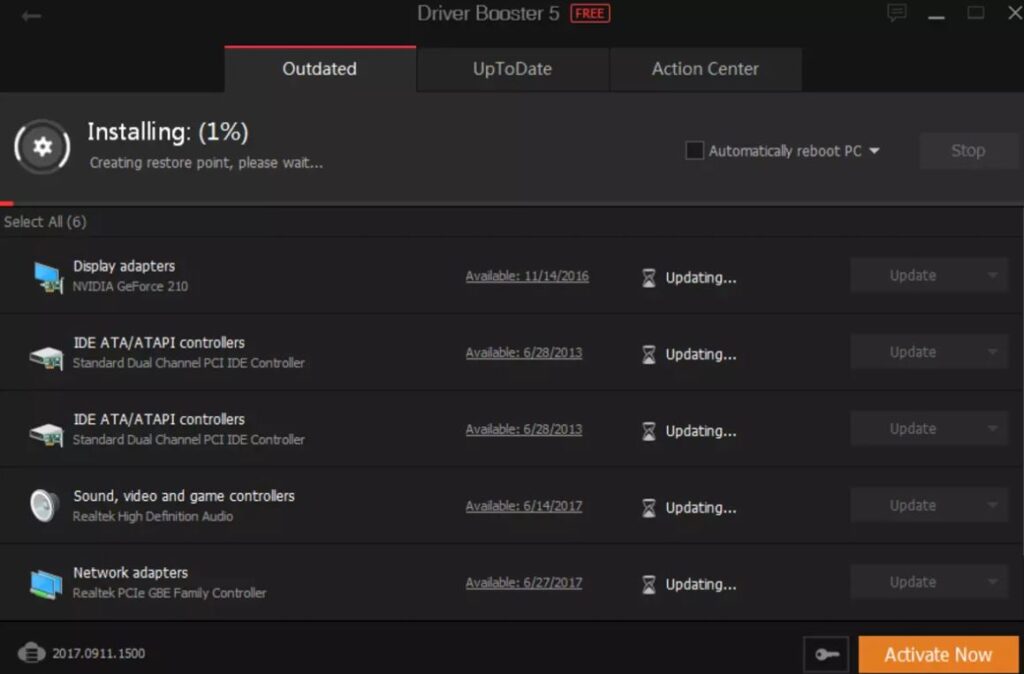This screenshot has width=1024, height=674.
Task: Click the NVIDIA GeForce 210 display adapter icon
Action: (47, 276)
